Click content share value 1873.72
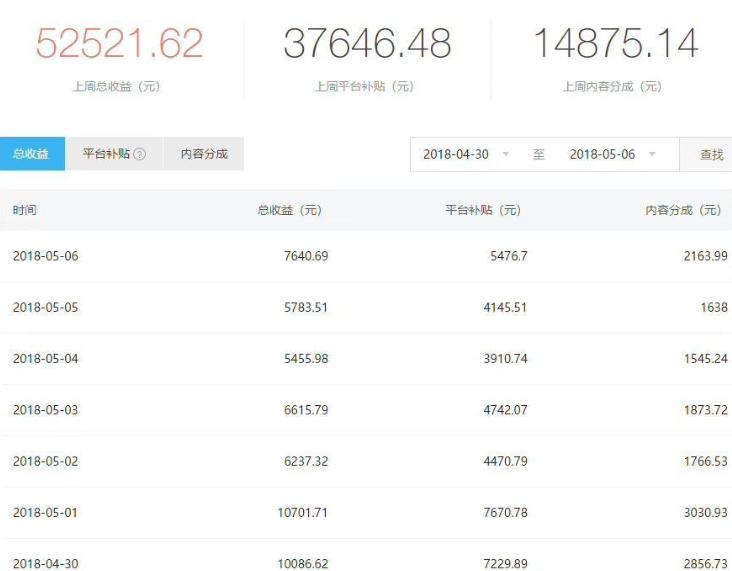 (706, 410)
